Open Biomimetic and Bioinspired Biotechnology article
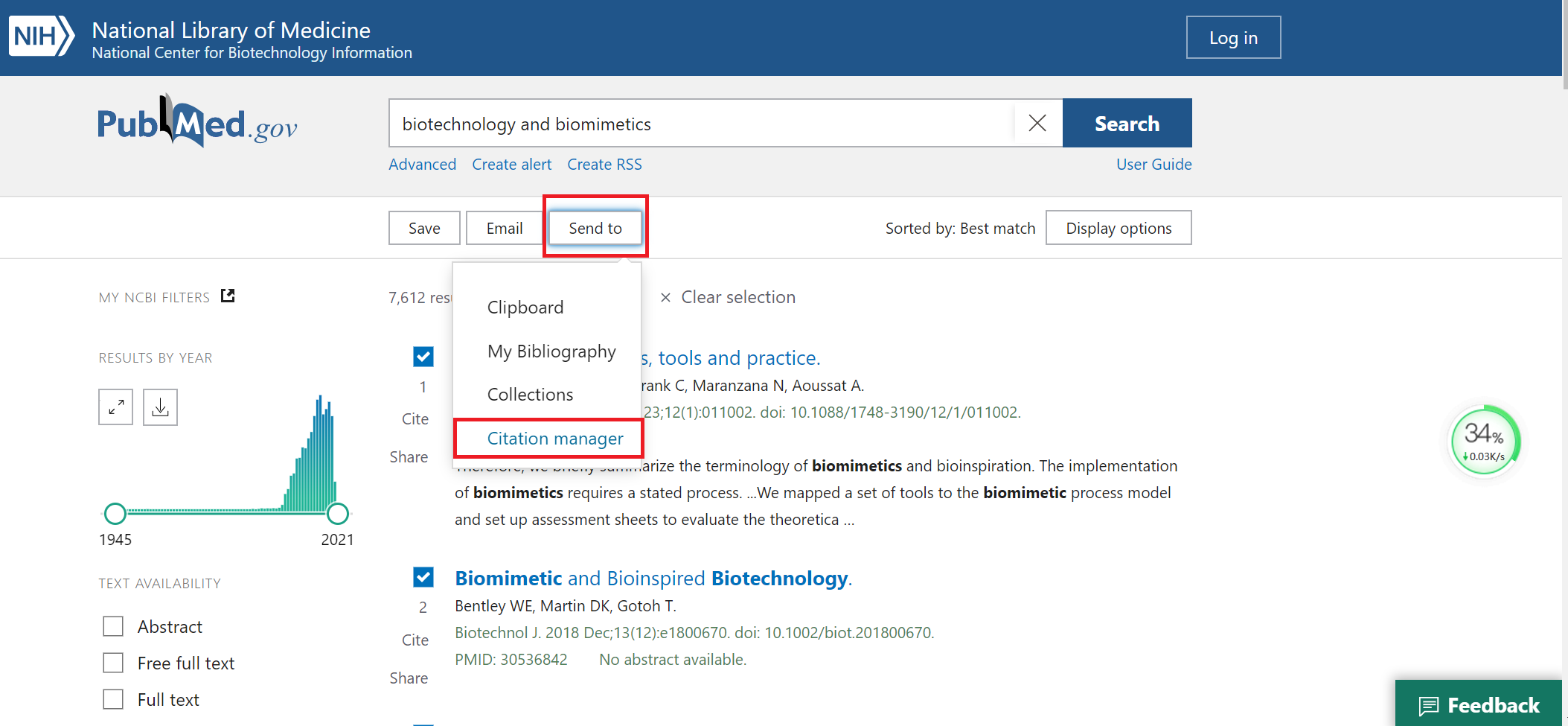This screenshot has width=1568, height=726. pyautogui.click(x=653, y=579)
